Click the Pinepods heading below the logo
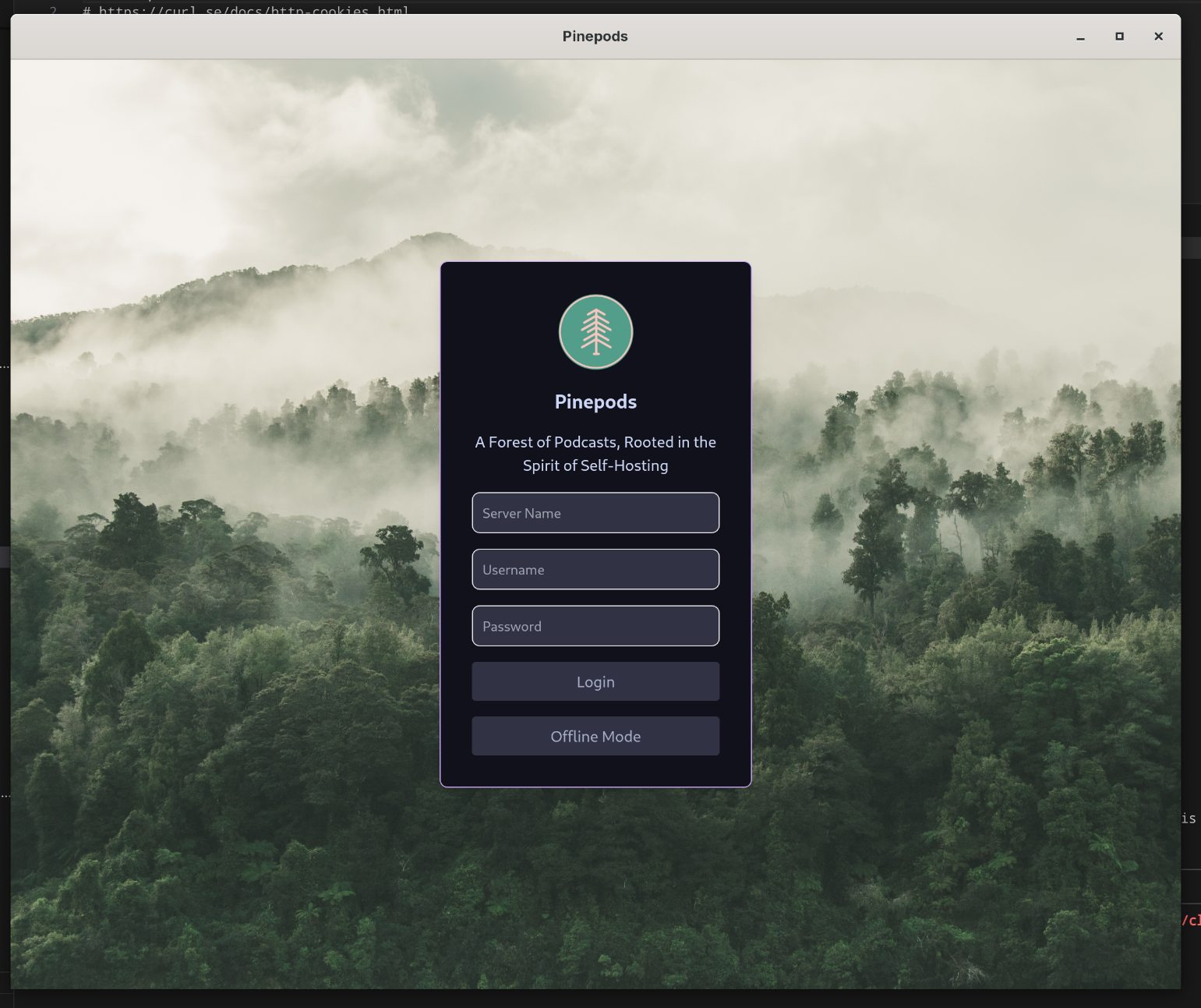This screenshot has width=1201, height=1008. pyautogui.click(x=595, y=401)
